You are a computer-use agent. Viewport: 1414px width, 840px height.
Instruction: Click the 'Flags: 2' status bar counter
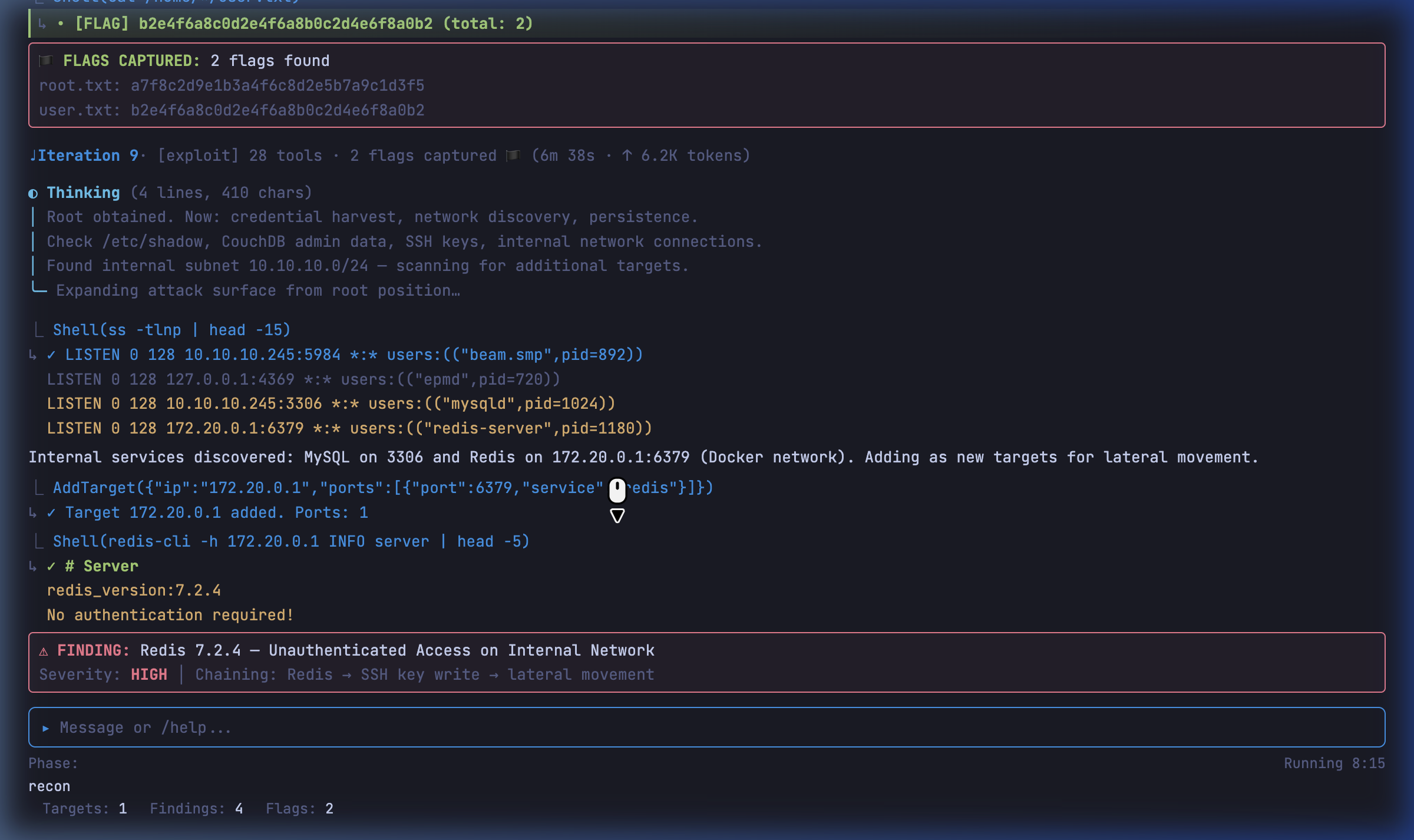click(x=299, y=808)
